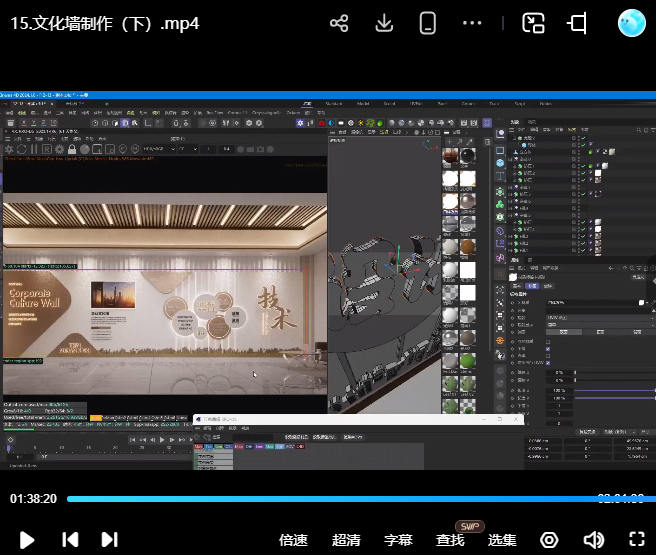Click the crop/screenshot icon at top right
656x555 pixels.
pyautogui.click(x=578, y=23)
